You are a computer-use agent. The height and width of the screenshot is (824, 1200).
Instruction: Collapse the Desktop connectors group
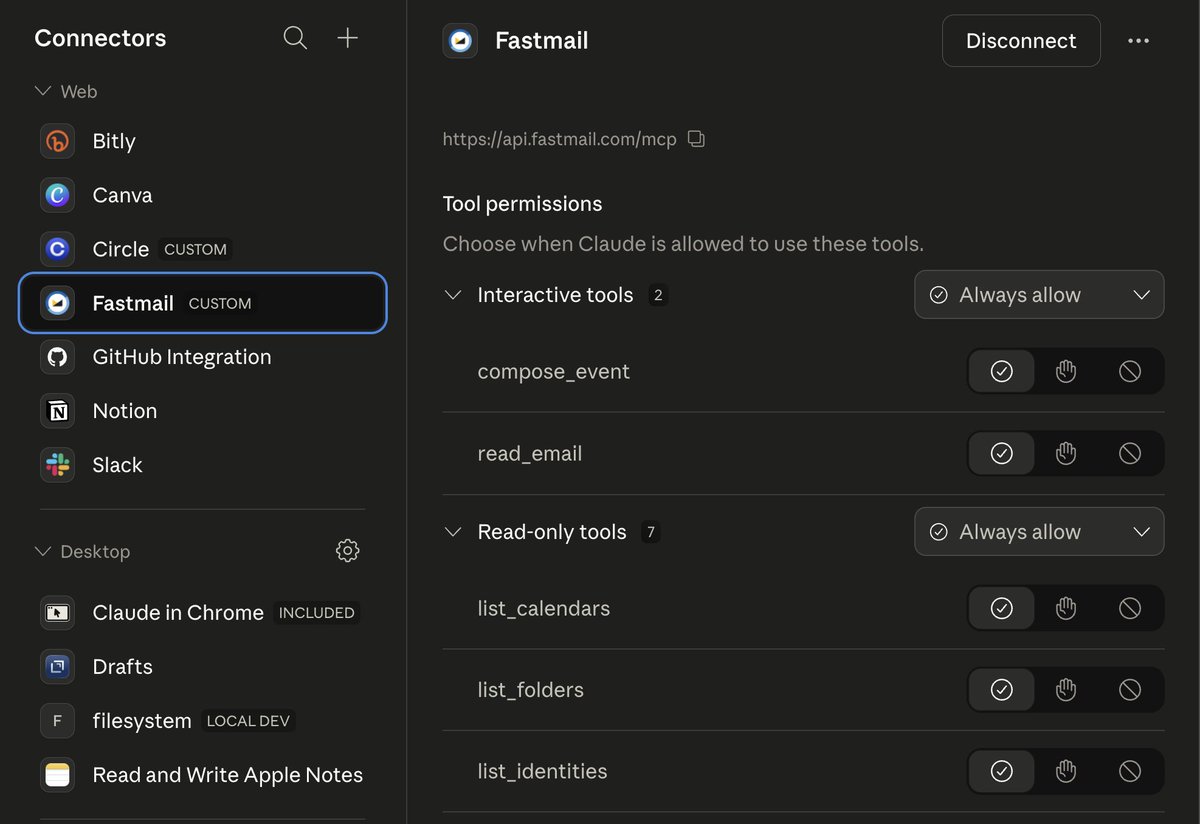click(x=42, y=551)
